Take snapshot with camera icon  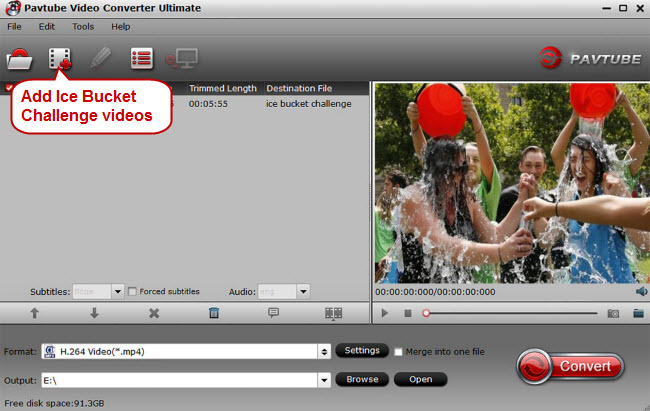(613, 314)
